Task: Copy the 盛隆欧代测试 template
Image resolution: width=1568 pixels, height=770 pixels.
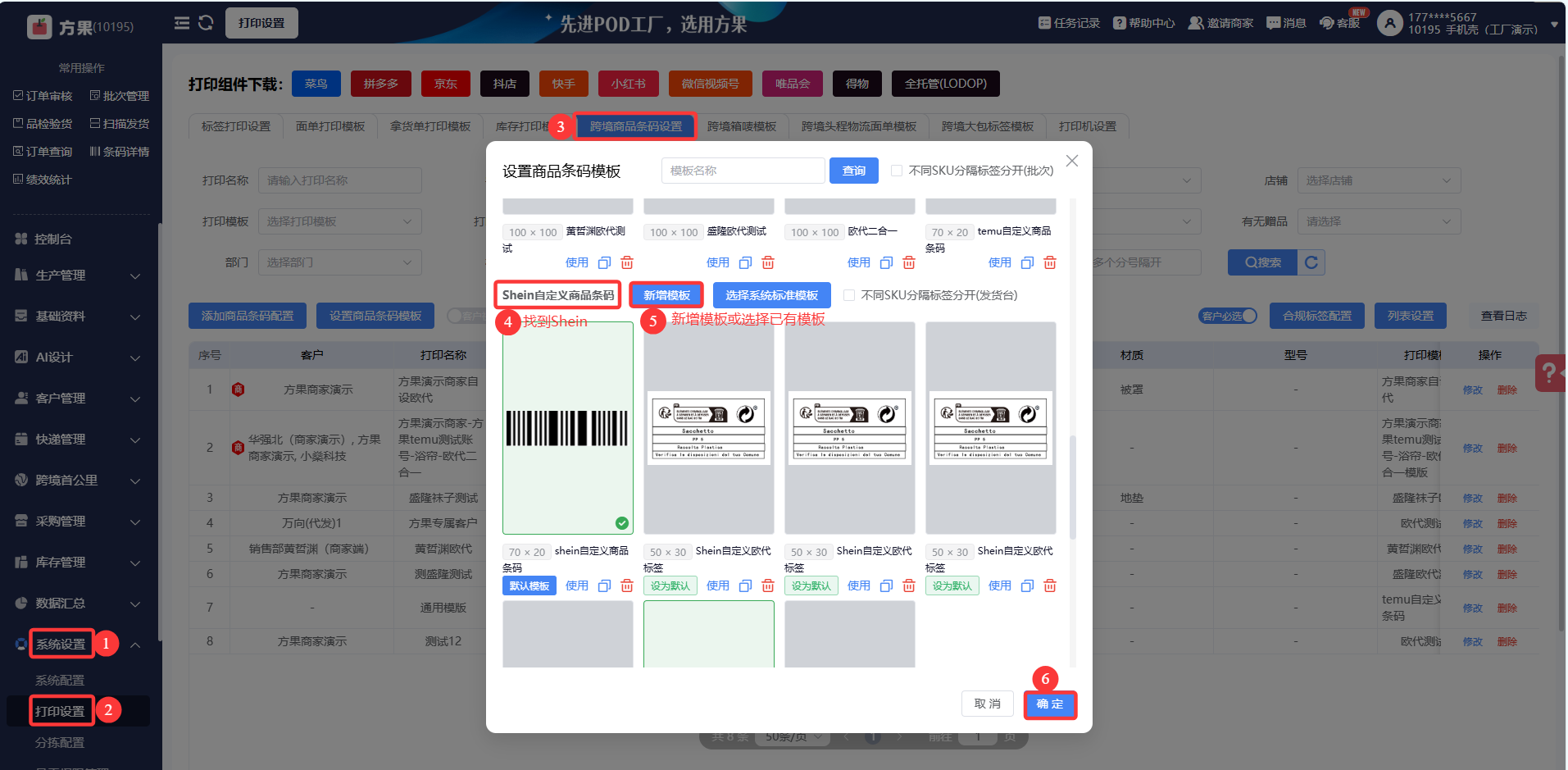Action: click(x=745, y=262)
